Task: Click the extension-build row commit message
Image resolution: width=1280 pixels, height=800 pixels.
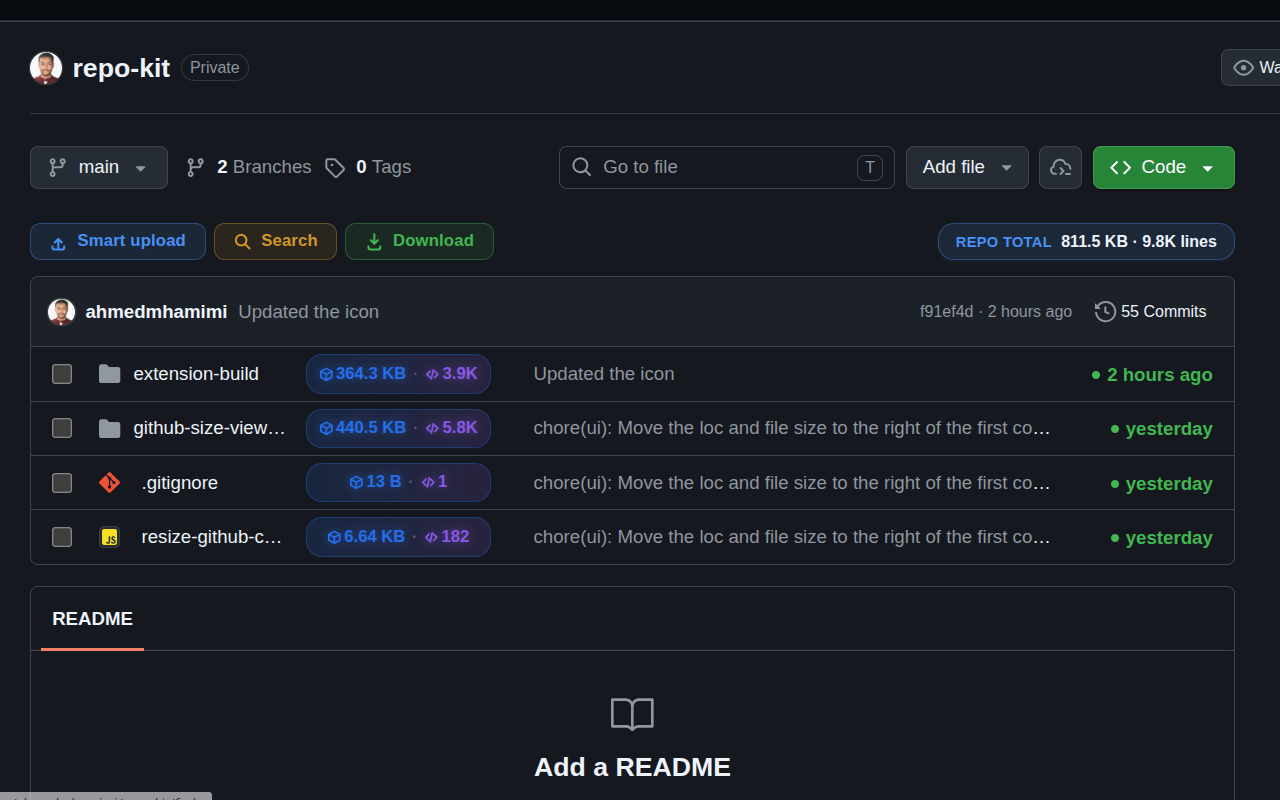Action: [x=604, y=374]
